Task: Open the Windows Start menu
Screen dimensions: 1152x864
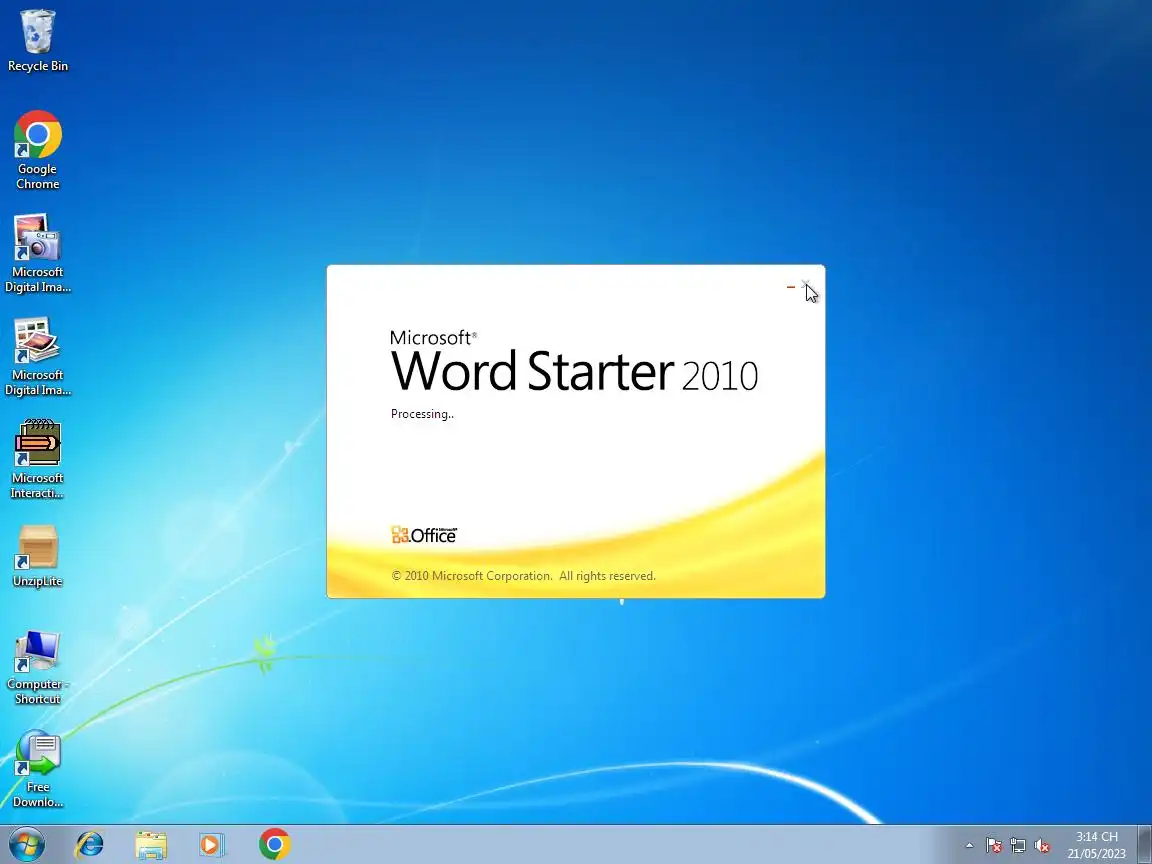Action: point(26,844)
